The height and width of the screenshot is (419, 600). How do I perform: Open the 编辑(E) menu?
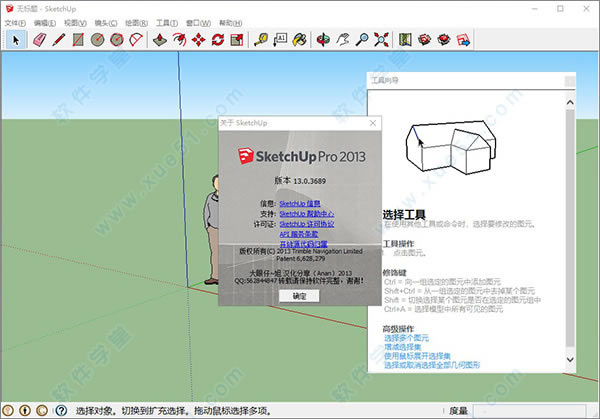(x=45, y=23)
